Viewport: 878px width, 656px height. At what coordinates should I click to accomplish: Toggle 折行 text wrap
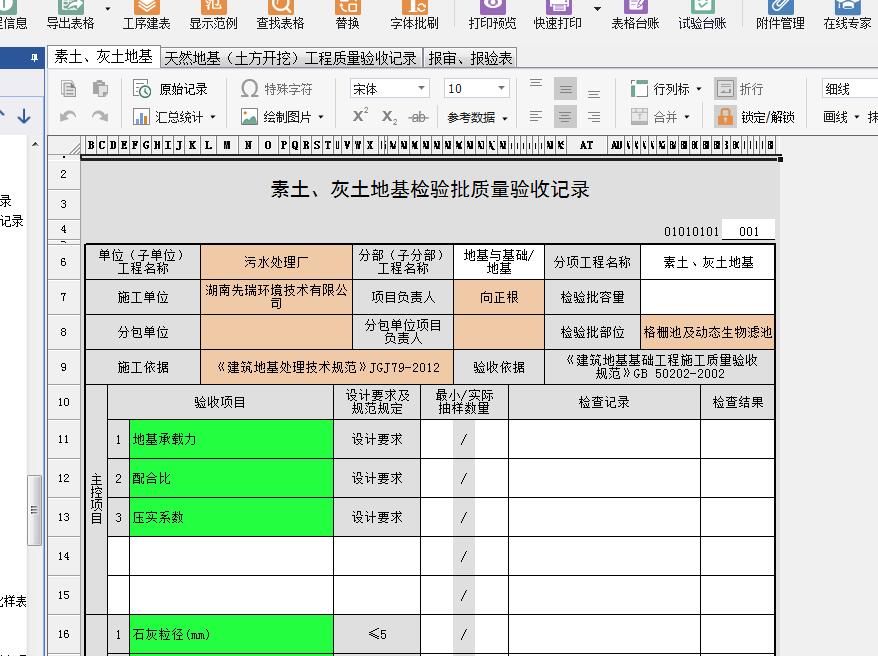(x=740, y=89)
